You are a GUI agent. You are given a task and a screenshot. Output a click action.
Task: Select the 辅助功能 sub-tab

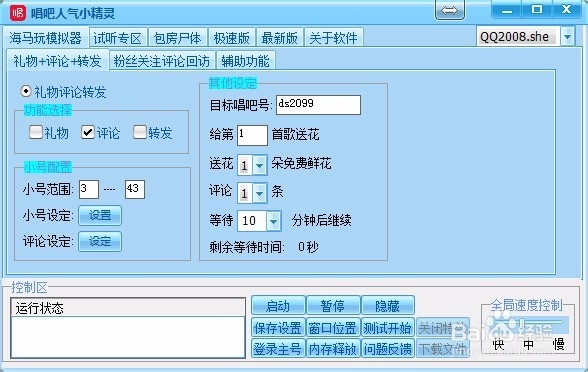[245, 61]
